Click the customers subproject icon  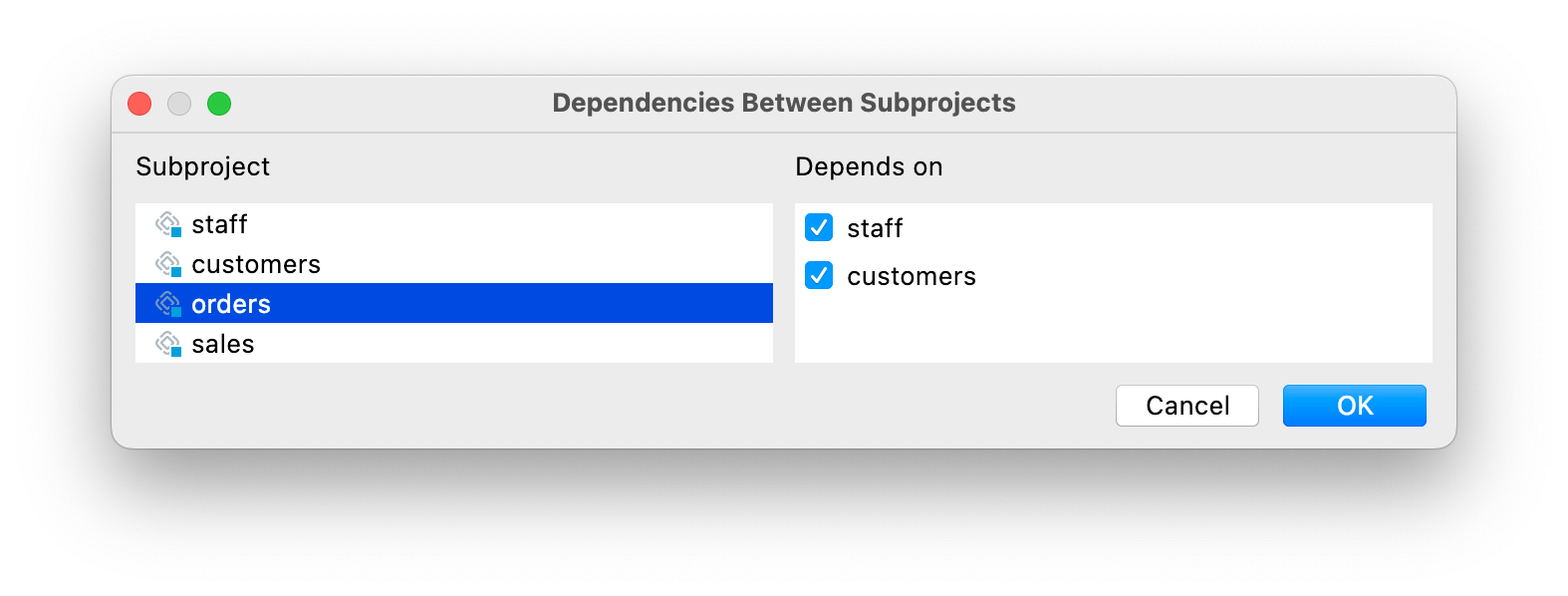point(168,264)
